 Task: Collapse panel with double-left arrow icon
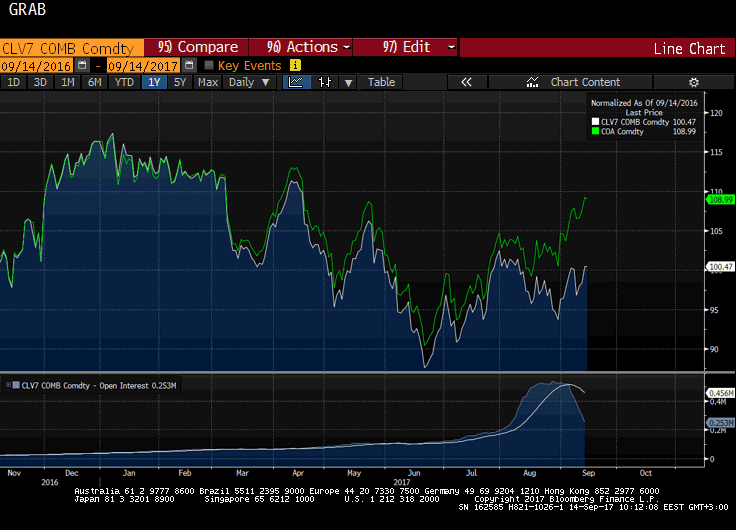tap(466, 82)
